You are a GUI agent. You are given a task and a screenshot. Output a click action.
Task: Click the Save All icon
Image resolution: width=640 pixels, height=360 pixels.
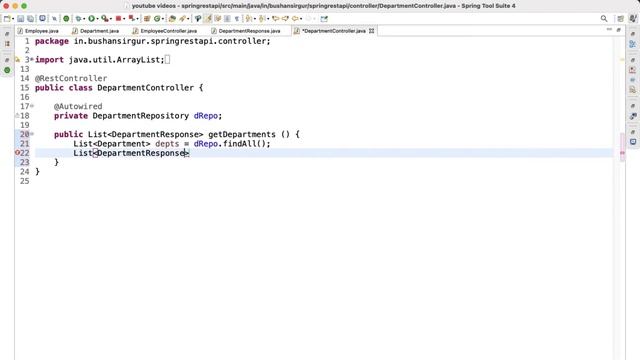click(x=30, y=18)
